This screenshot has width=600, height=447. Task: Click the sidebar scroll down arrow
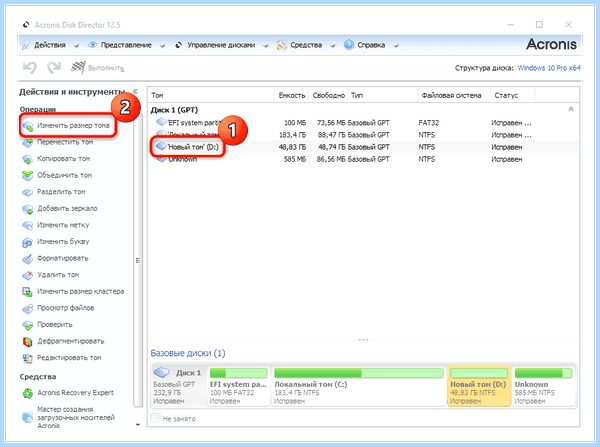click(138, 424)
